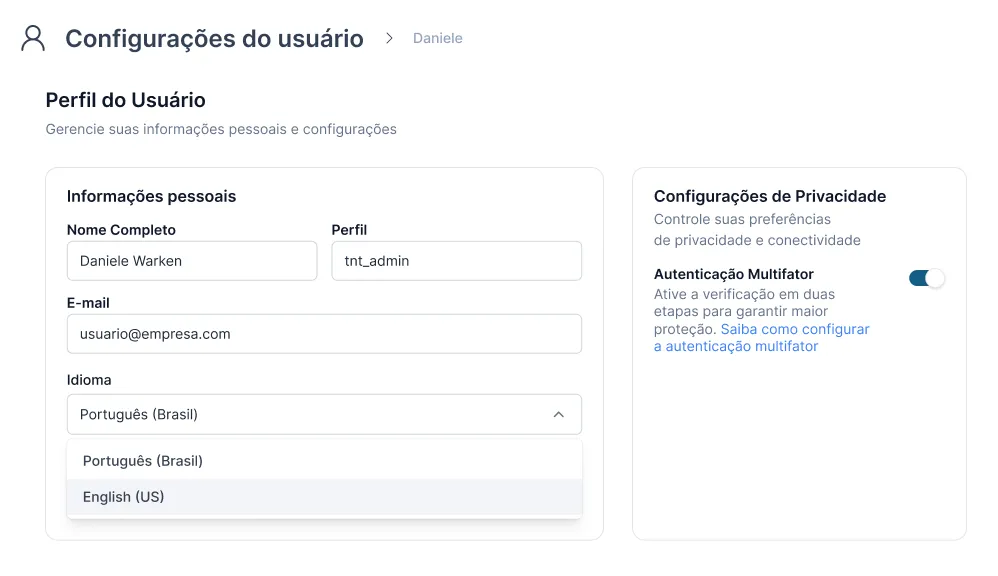Collapse the Idioma dropdown with the chevron arrow
Viewport: 998px width, 576px height.
tap(559, 414)
